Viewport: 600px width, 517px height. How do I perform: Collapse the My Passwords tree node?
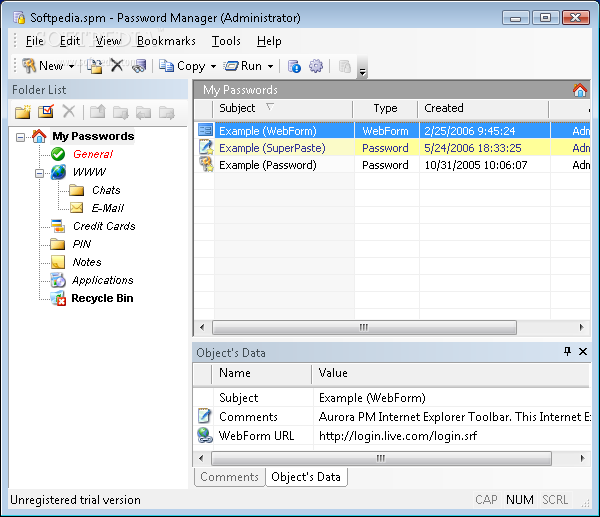tap(20, 137)
